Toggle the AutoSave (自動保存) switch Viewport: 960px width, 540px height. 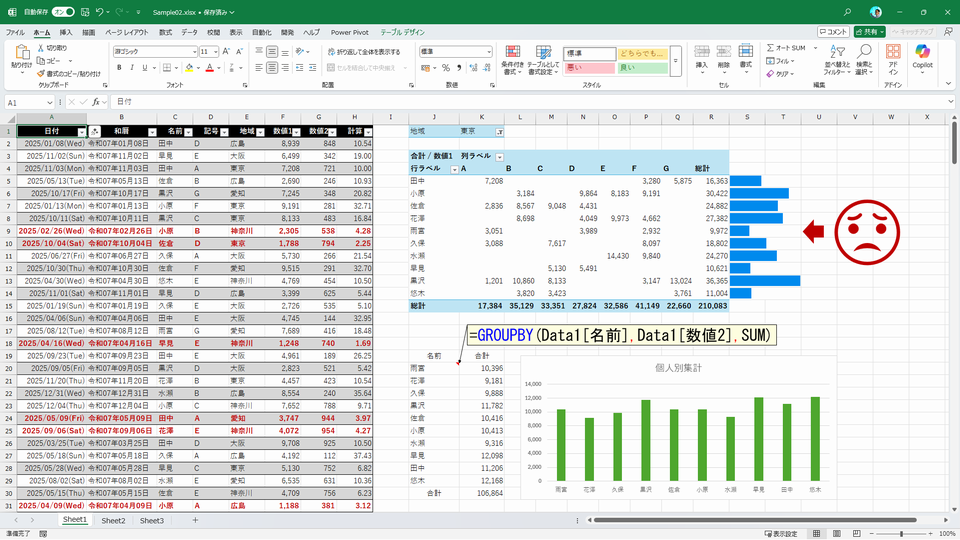click(x=62, y=12)
